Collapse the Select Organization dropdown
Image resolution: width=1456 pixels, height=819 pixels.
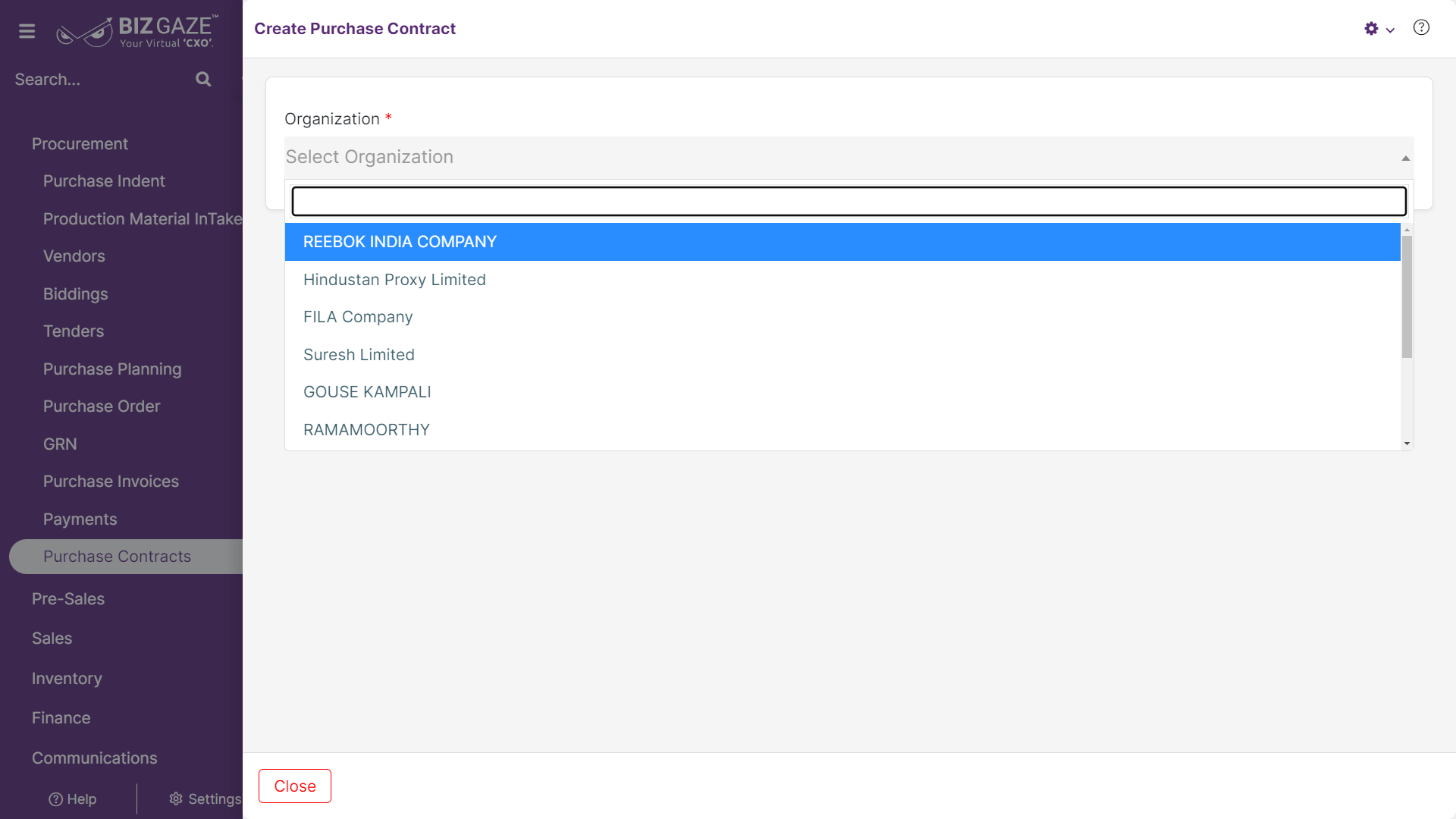pyautogui.click(x=849, y=157)
